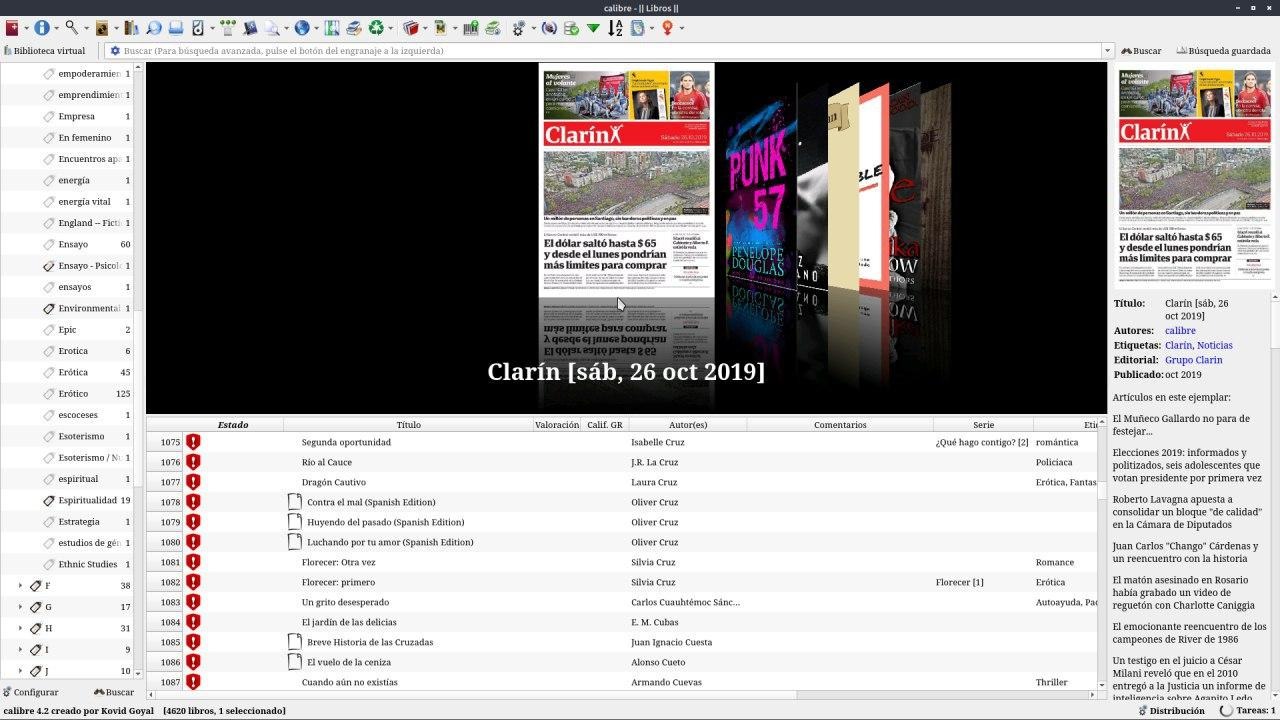Click the music player device icon
Image resolution: width=1280 pixels, height=720 pixels.
click(x=197, y=28)
